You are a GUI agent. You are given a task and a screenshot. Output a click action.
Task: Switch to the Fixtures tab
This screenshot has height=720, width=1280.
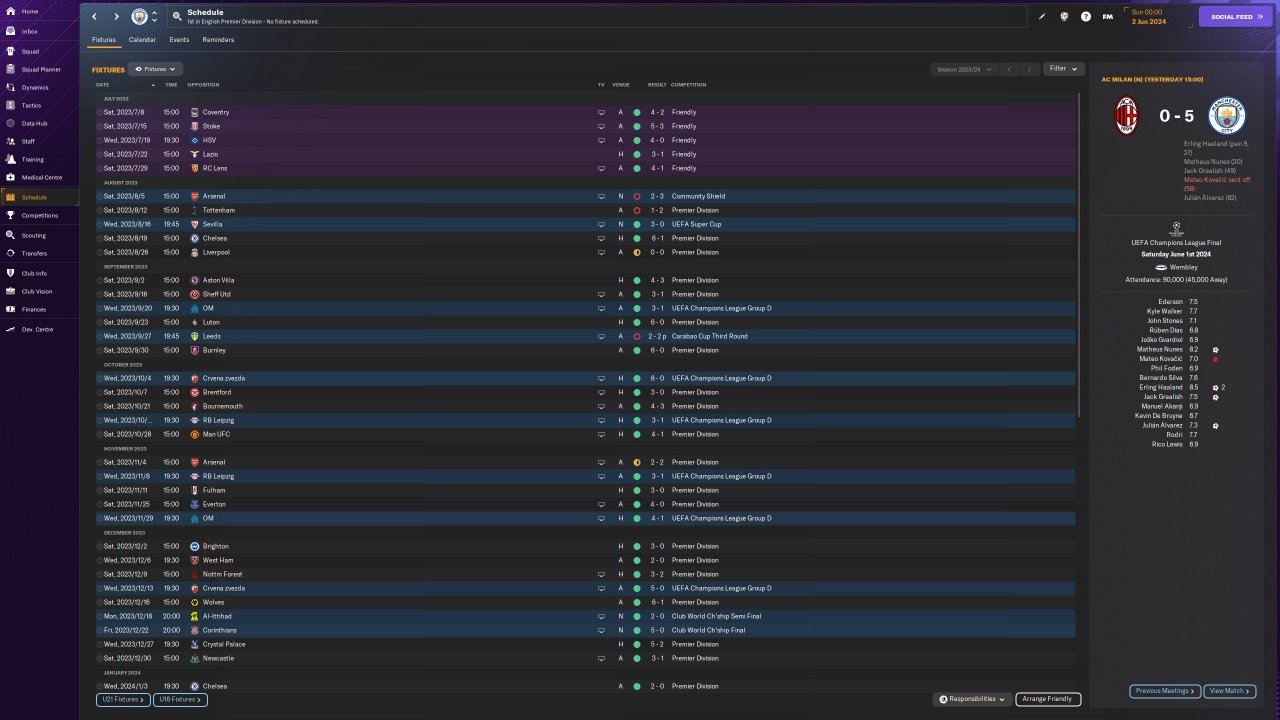pyautogui.click(x=104, y=40)
